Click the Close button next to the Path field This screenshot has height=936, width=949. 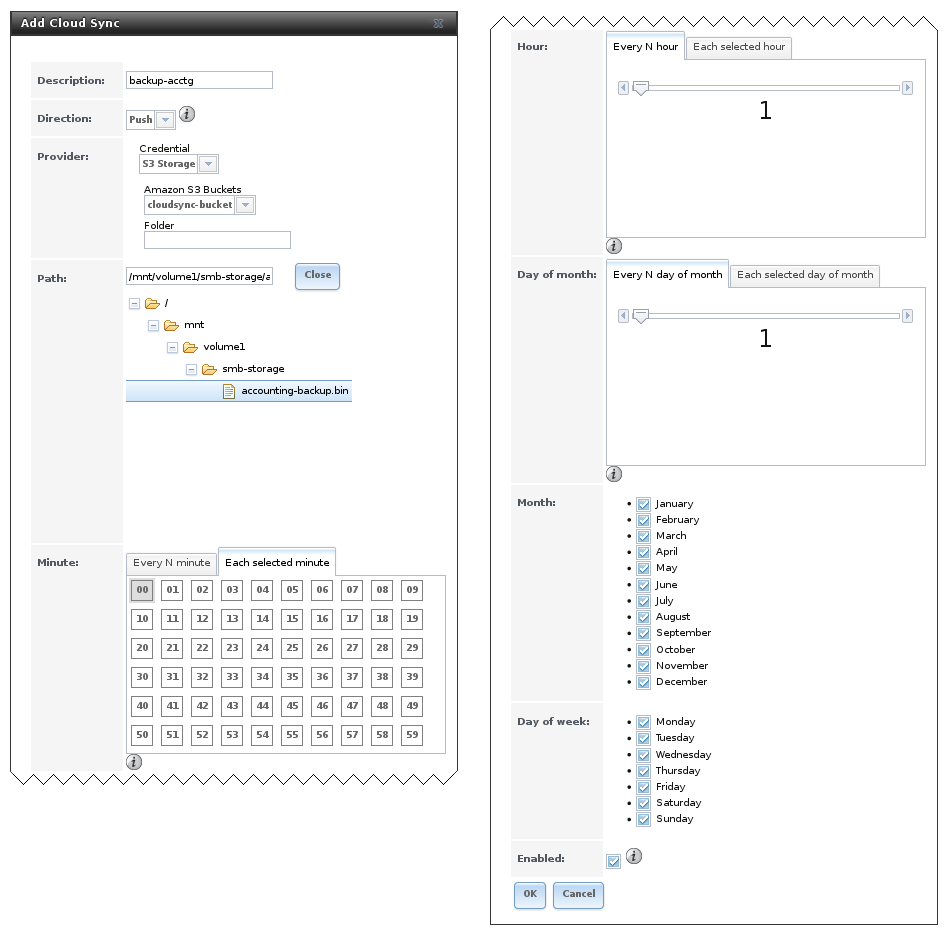[x=317, y=276]
